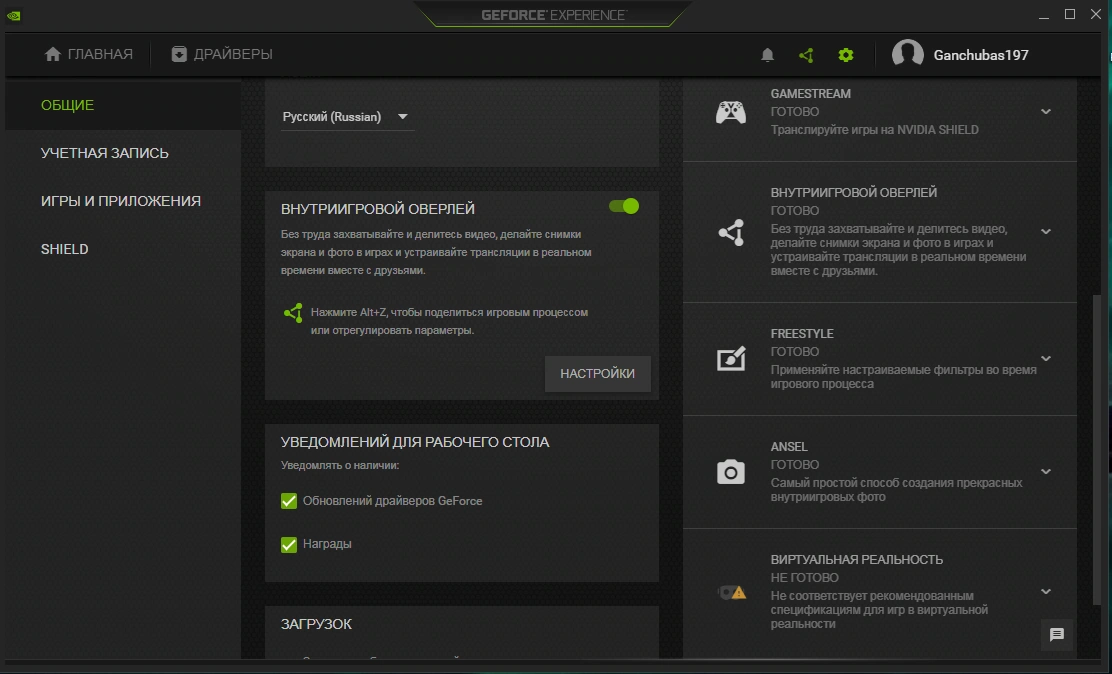This screenshot has width=1112, height=674.
Task: Click the virtual reality warning icon
Action: [731, 592]
